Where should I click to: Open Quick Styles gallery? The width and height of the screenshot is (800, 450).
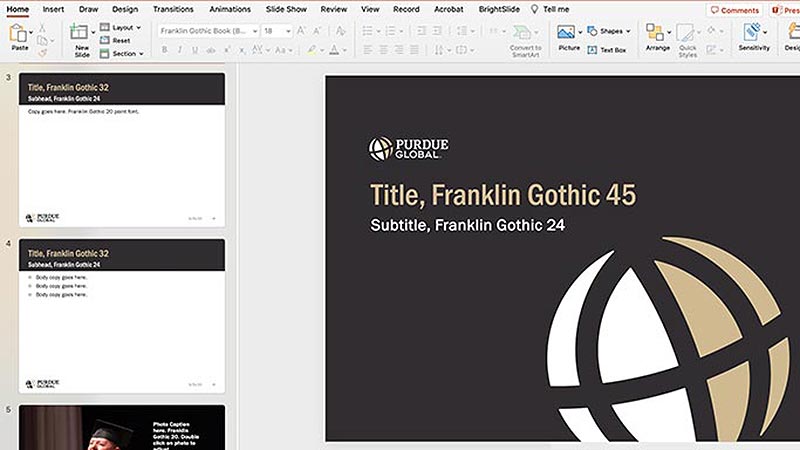pyautogui.click(x=687, y=40)
